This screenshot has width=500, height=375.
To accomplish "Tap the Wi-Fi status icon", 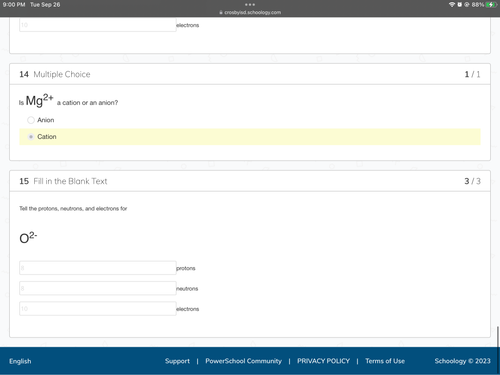I will click(x=452, y=5).
